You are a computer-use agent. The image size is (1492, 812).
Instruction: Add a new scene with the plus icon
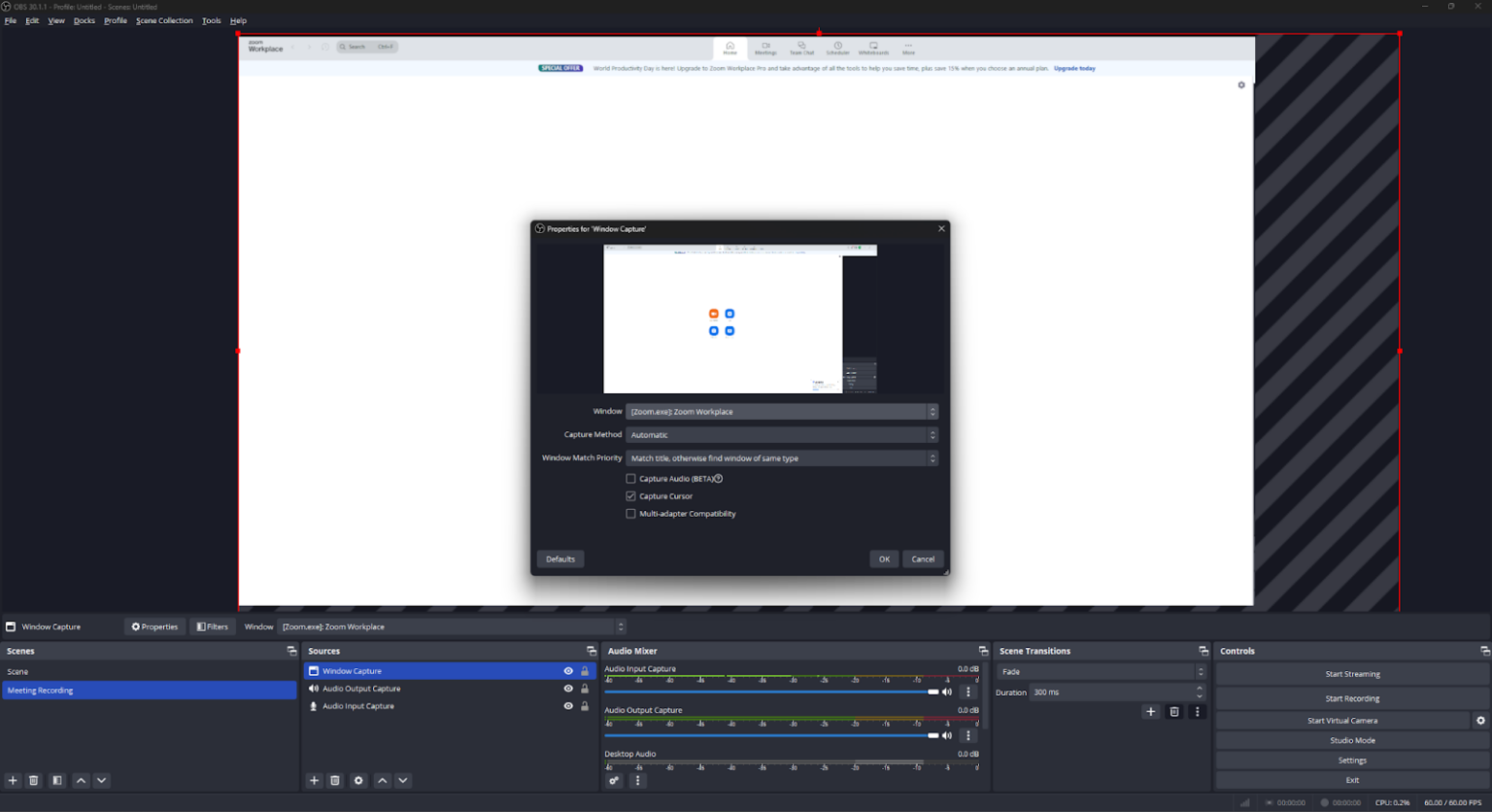12,780
